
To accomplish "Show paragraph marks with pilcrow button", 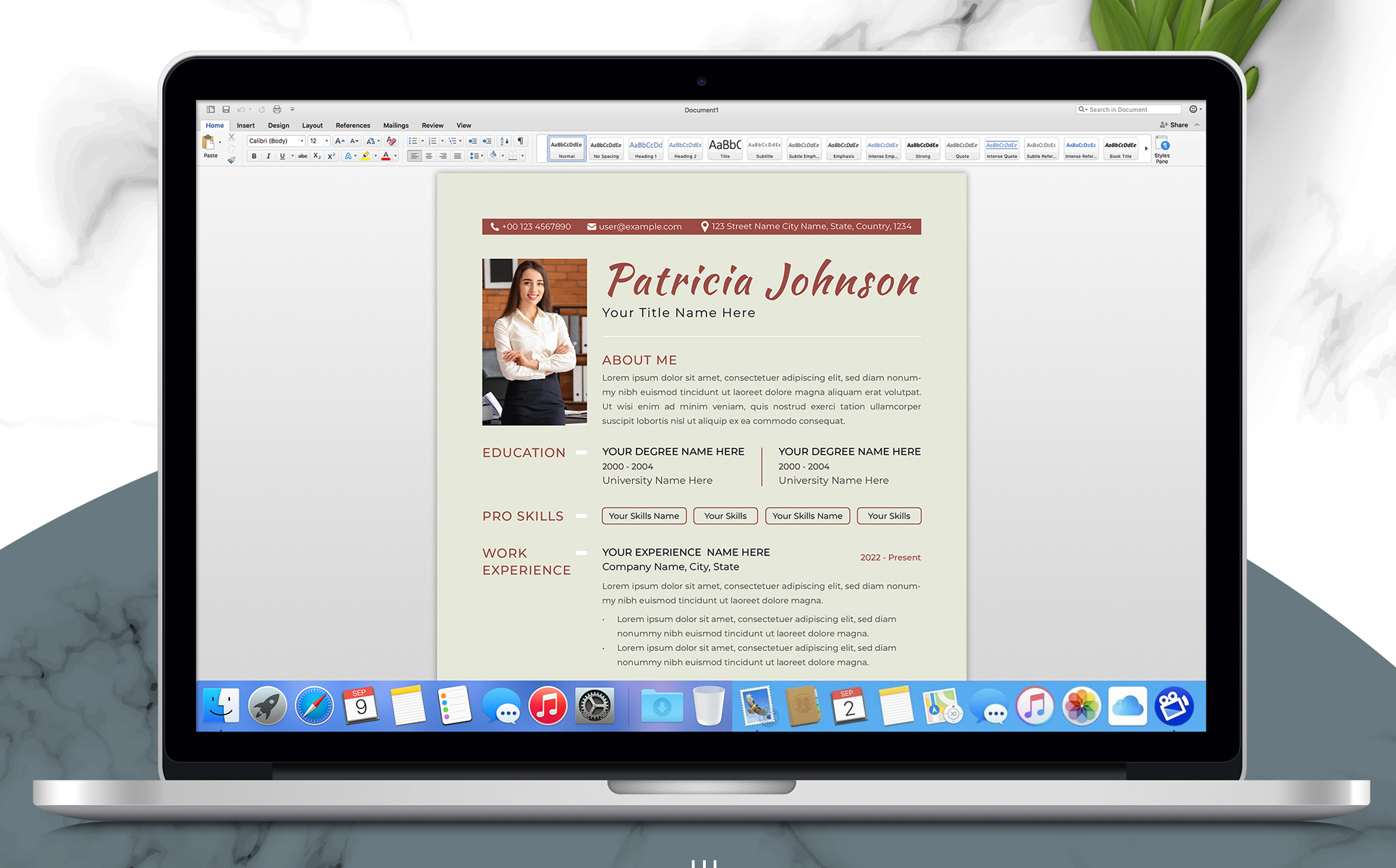I will click(520, 141).
